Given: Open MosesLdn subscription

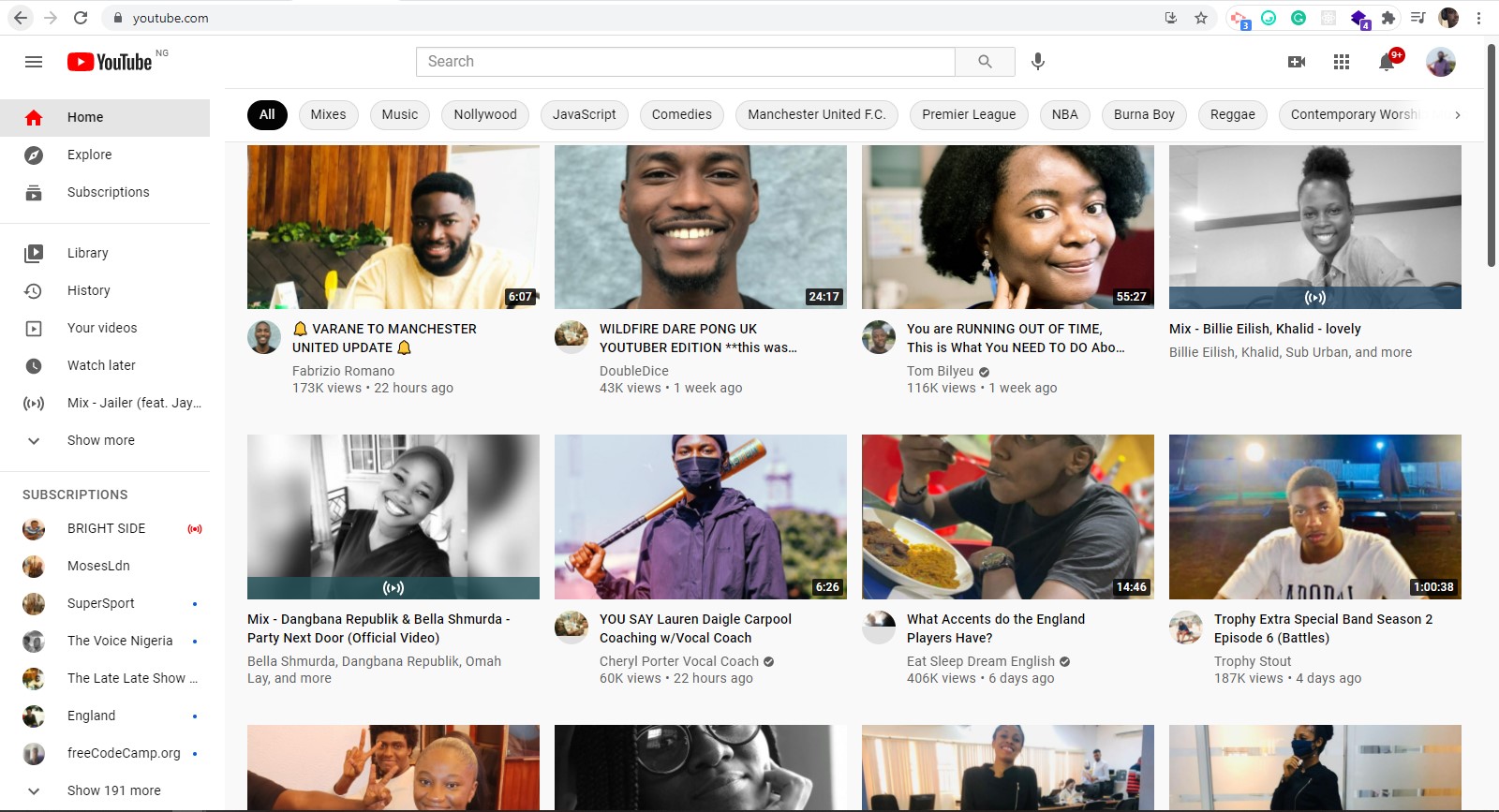Looking at the screenshot, I should coord(105,566).
